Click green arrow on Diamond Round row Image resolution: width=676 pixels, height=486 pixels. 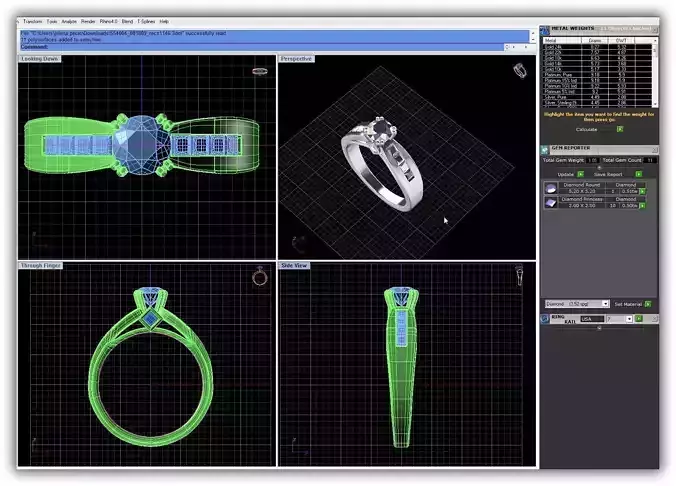coord(642,191)
